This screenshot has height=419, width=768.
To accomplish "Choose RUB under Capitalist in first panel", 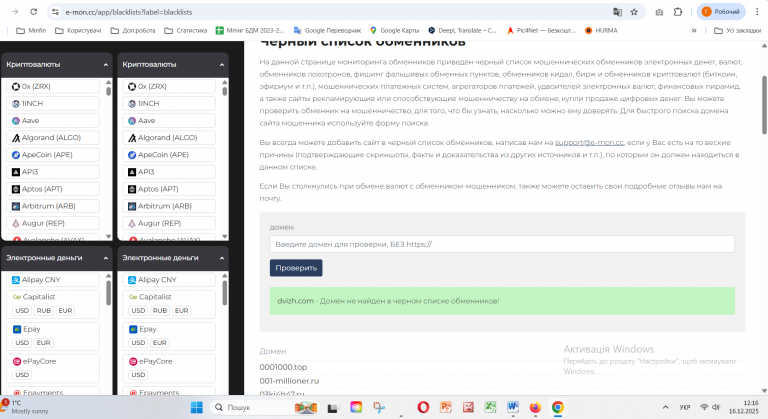I will coord(44,311).
